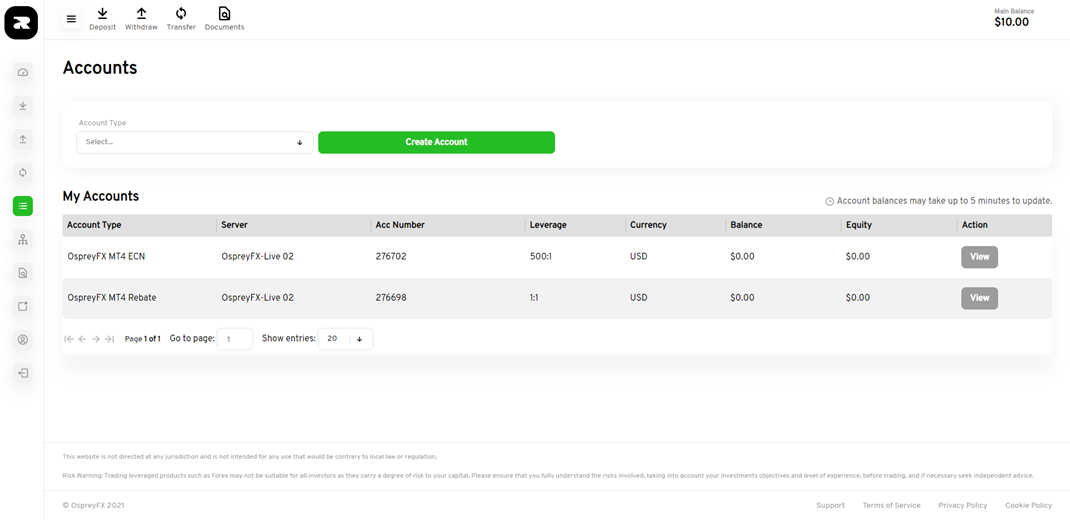
Task: Click the OspreyFX logo icon
Action: (21, 23)
